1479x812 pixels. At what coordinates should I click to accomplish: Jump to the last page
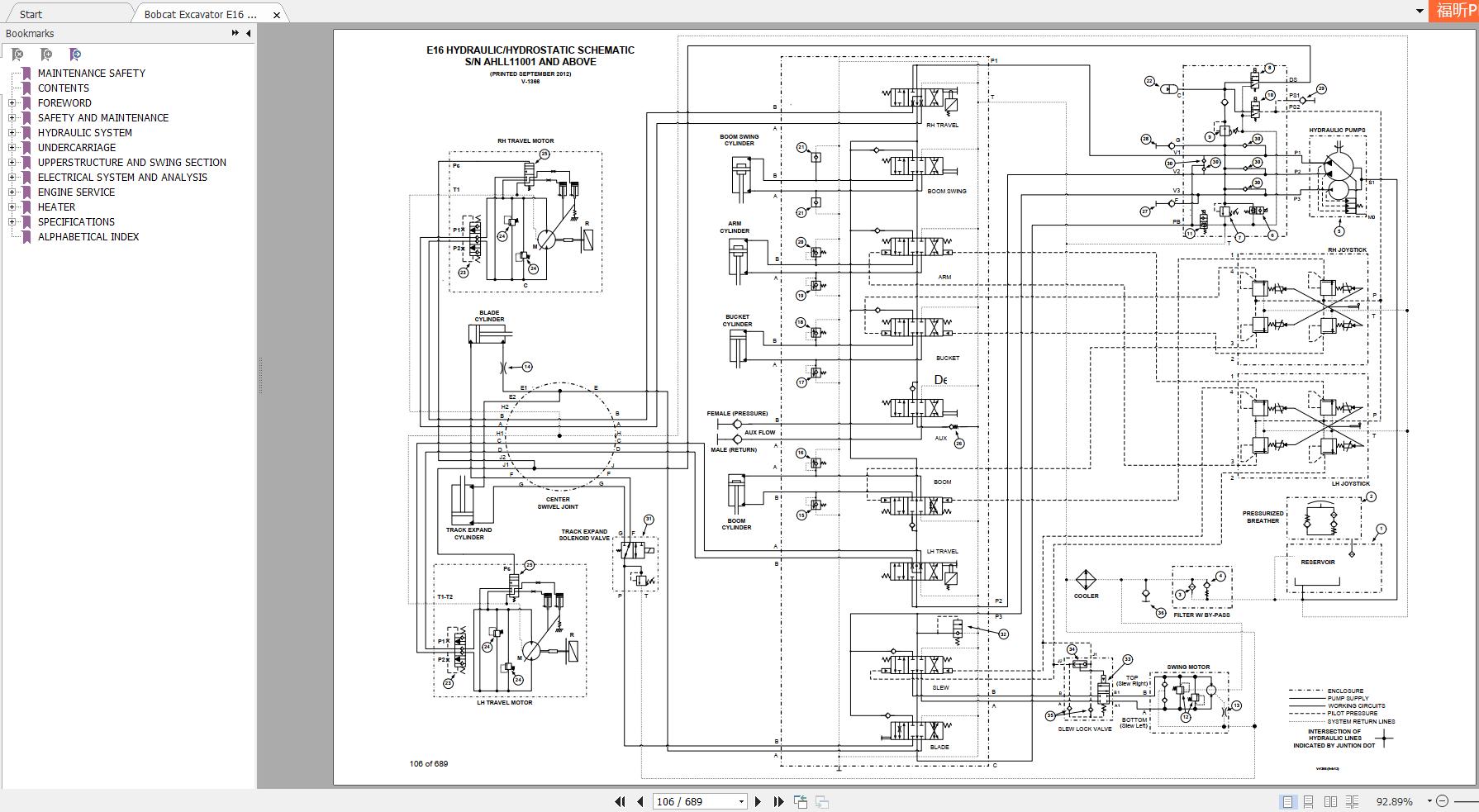(778, 801)
